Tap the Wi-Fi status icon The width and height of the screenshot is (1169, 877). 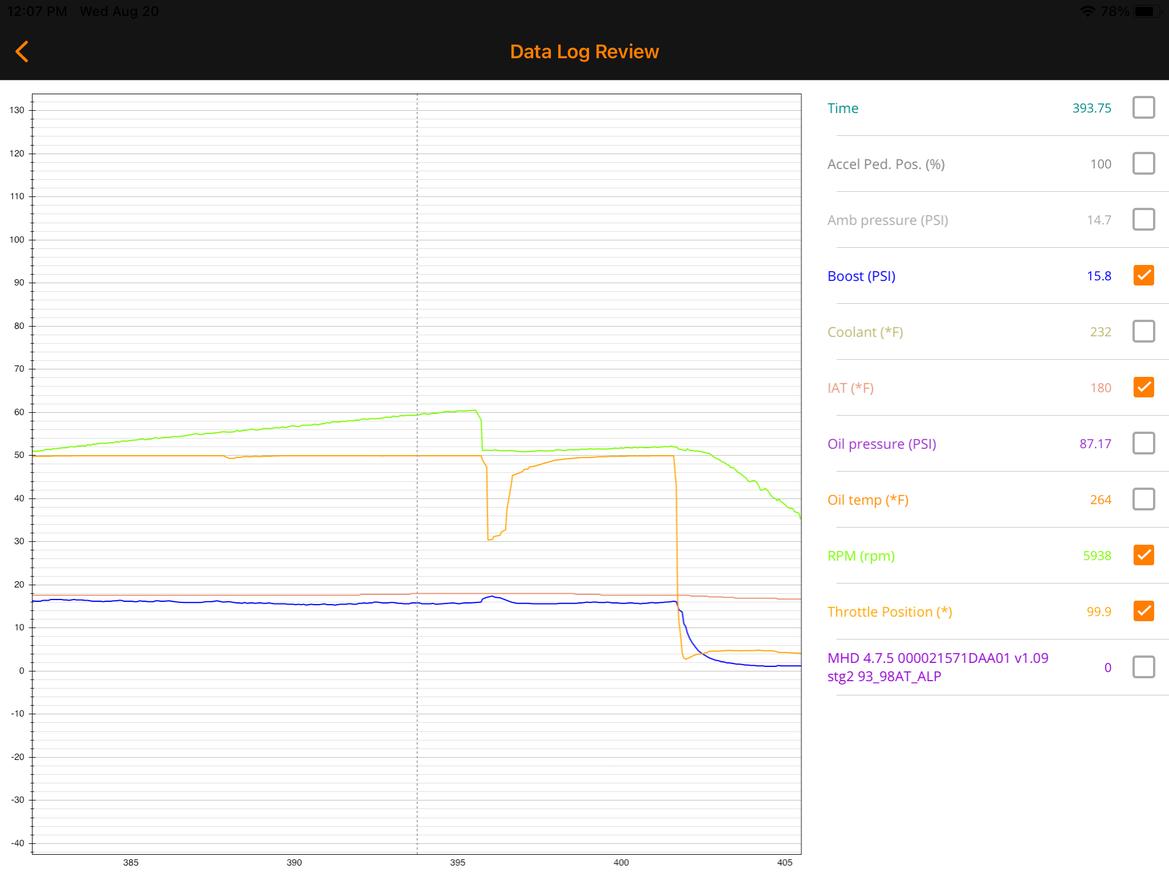click(1087, 11)
